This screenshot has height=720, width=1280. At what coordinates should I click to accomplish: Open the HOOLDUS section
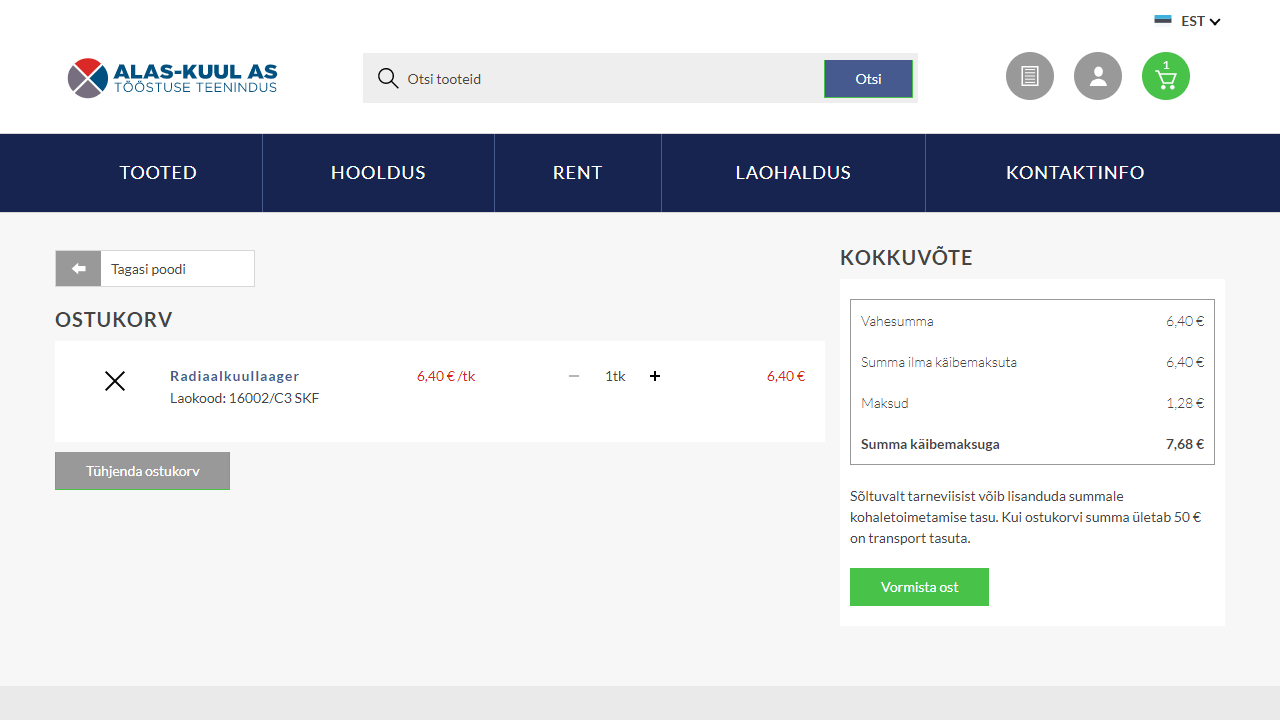coord(378,172)
